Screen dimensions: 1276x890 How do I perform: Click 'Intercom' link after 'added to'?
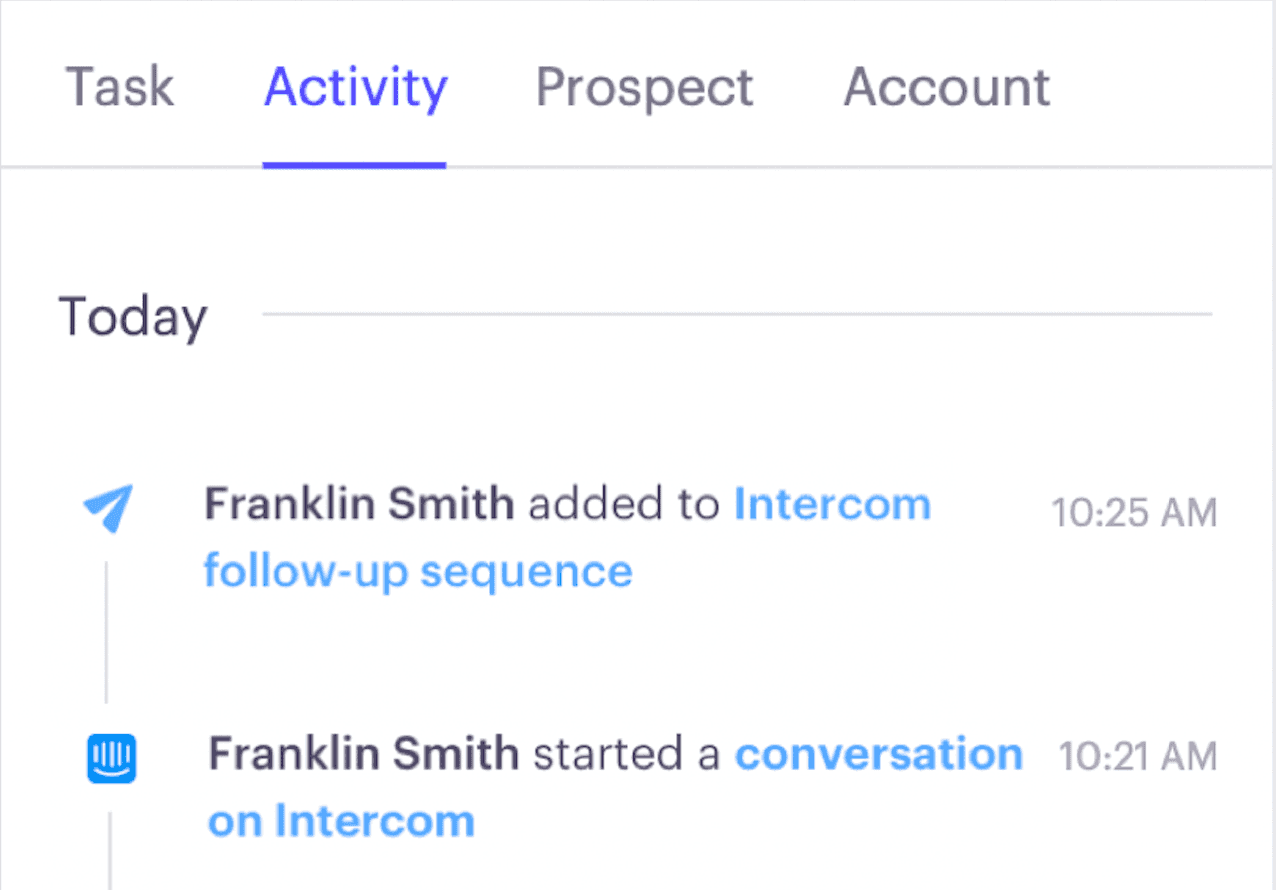click(x=832, y=505)
